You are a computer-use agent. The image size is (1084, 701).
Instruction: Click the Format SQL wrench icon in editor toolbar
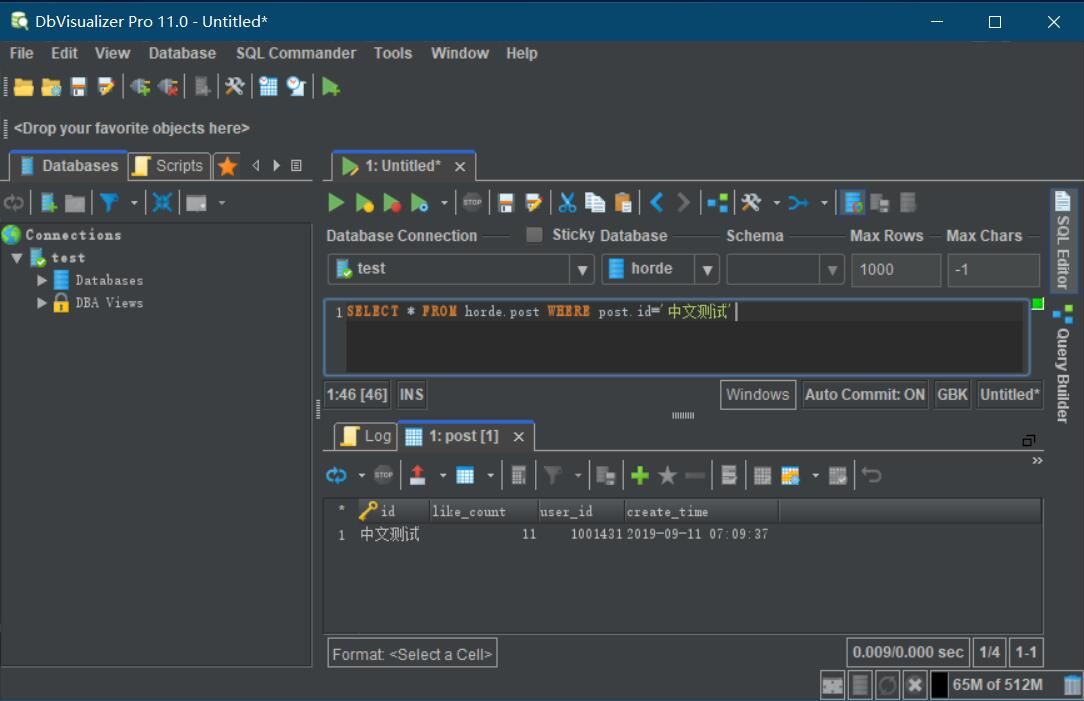pyautogui.click(x=751, y=203)
